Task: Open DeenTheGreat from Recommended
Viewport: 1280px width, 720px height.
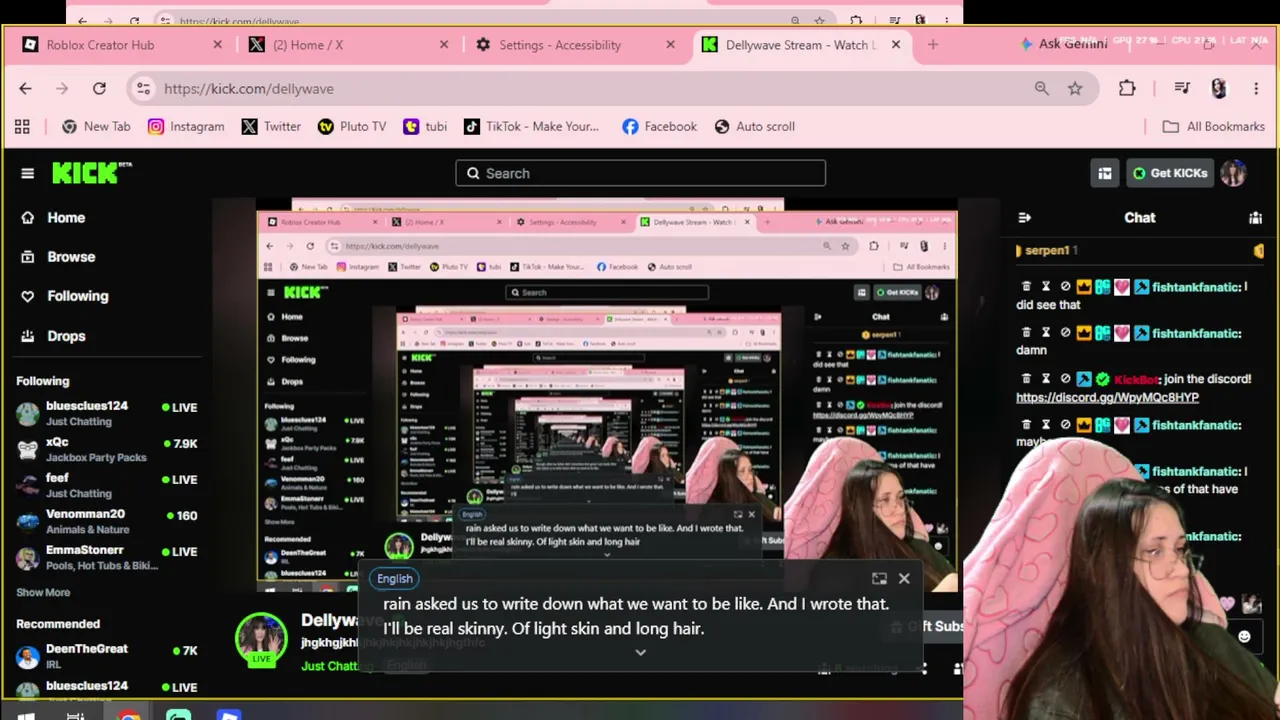Action: pos(107,656)
